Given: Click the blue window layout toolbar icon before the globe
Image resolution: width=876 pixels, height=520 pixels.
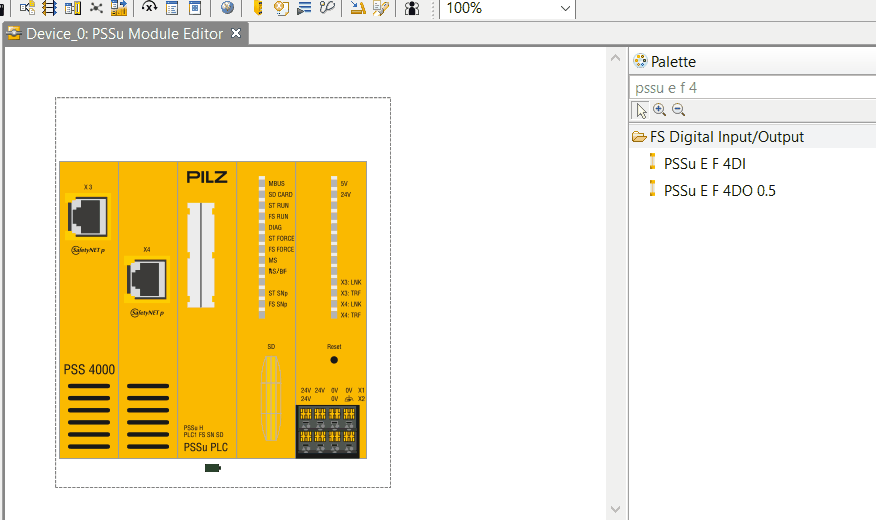Looking at the screenshot, I should coord(195,8).
